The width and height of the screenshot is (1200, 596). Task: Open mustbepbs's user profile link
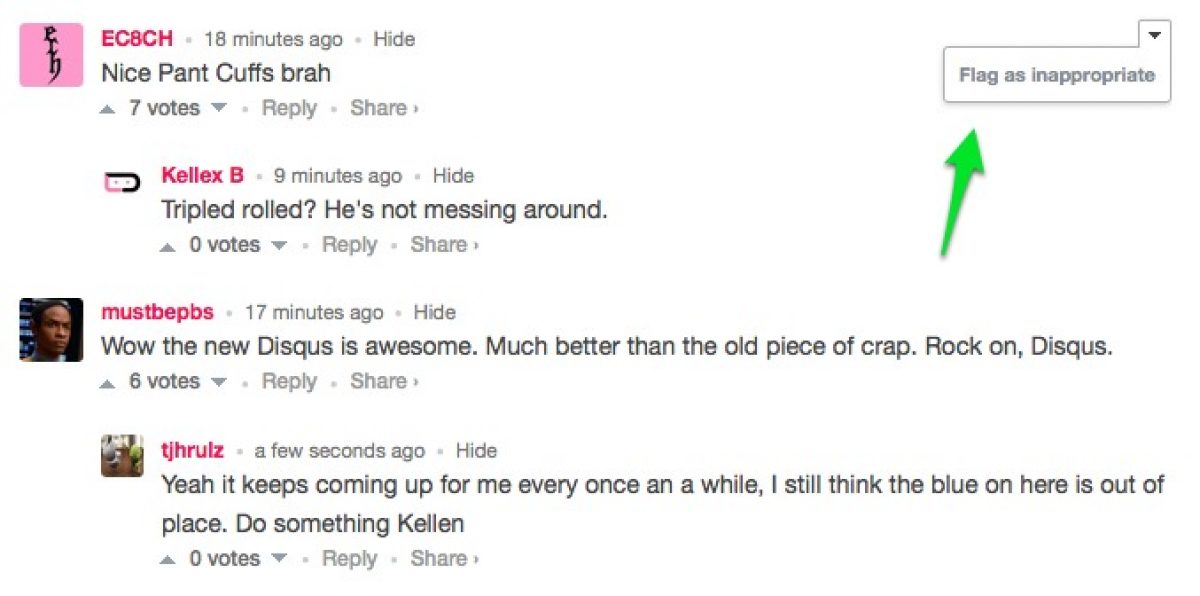click(157, 312)
